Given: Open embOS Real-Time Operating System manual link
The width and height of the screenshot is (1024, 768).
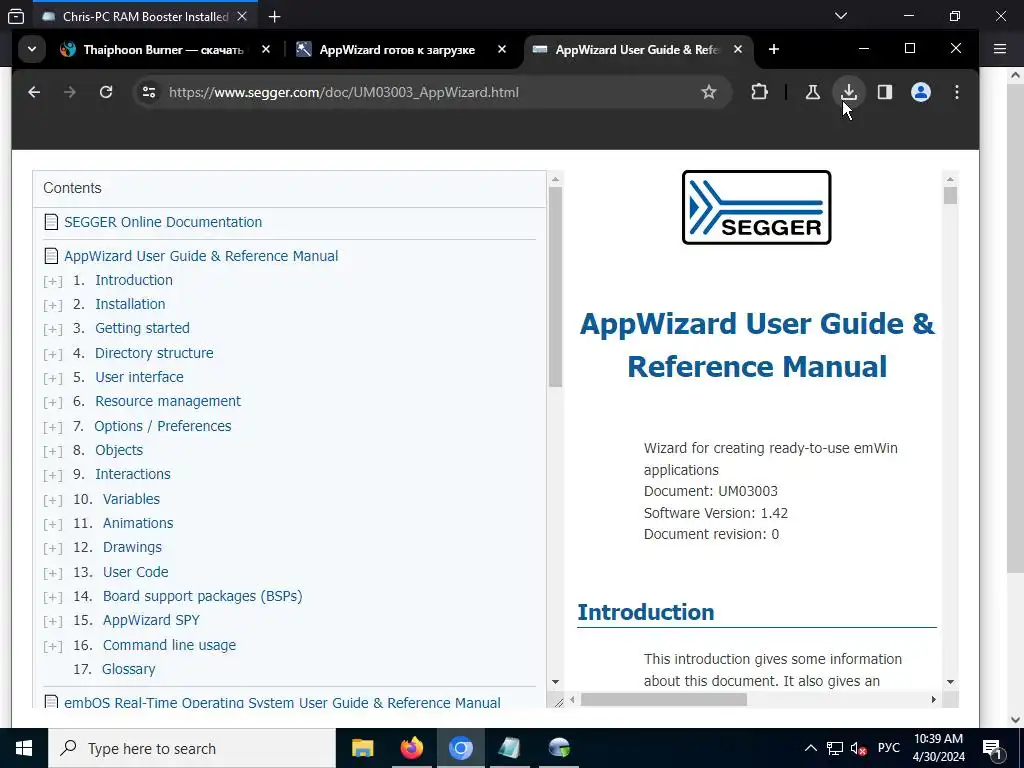Looking at the screenshot, I should 282,703.
